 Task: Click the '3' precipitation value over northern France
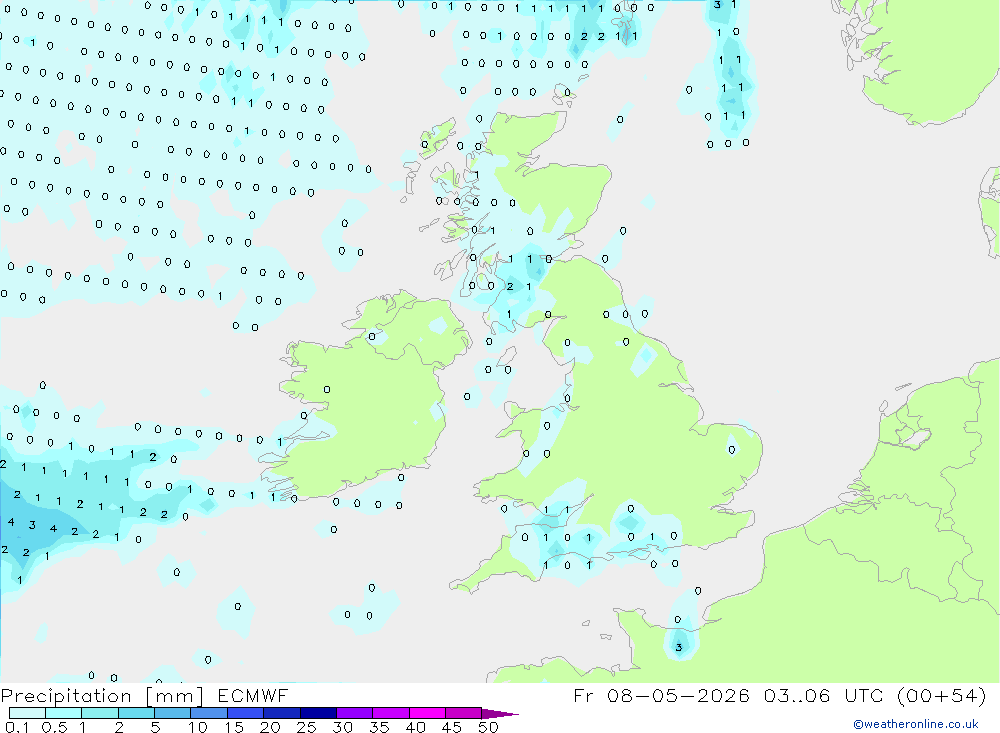pos(679,648)
